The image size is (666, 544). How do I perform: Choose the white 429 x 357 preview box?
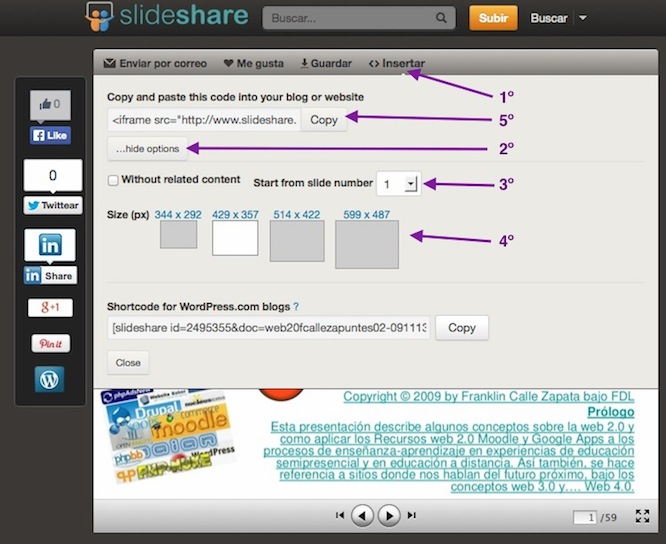coord(235,238)
